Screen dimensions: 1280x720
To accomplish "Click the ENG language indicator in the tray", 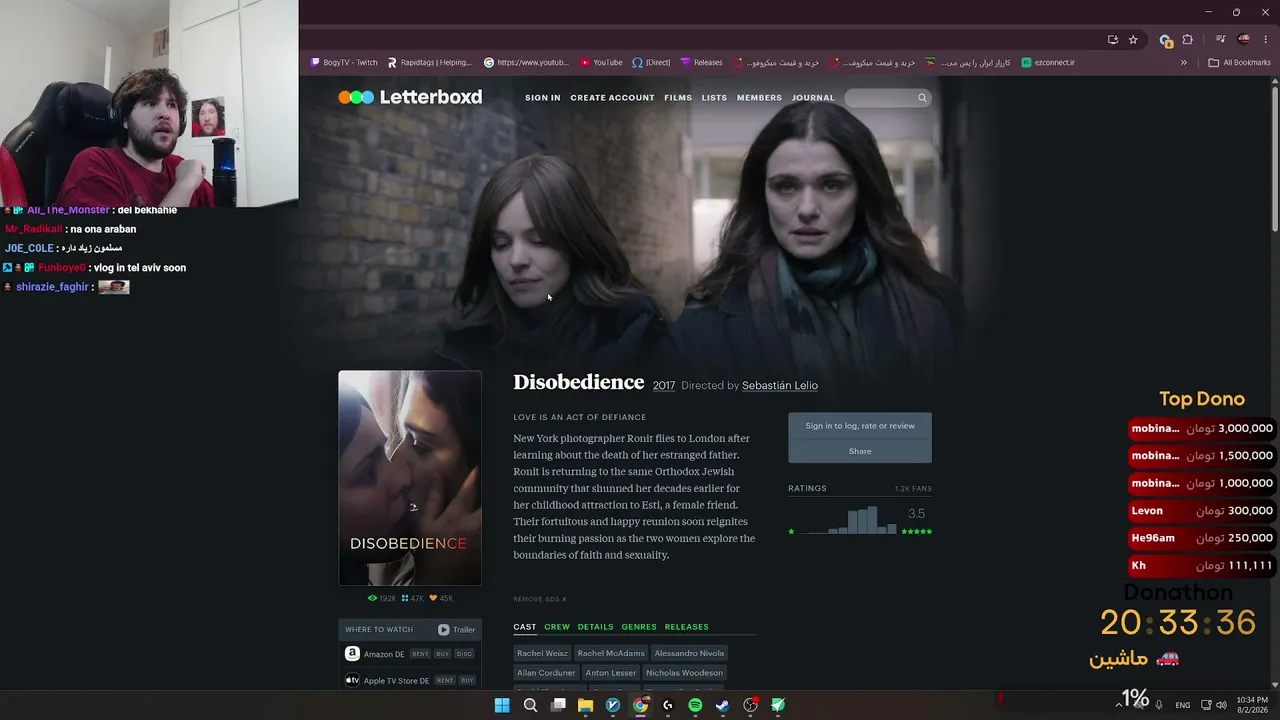I will 1183,705.
